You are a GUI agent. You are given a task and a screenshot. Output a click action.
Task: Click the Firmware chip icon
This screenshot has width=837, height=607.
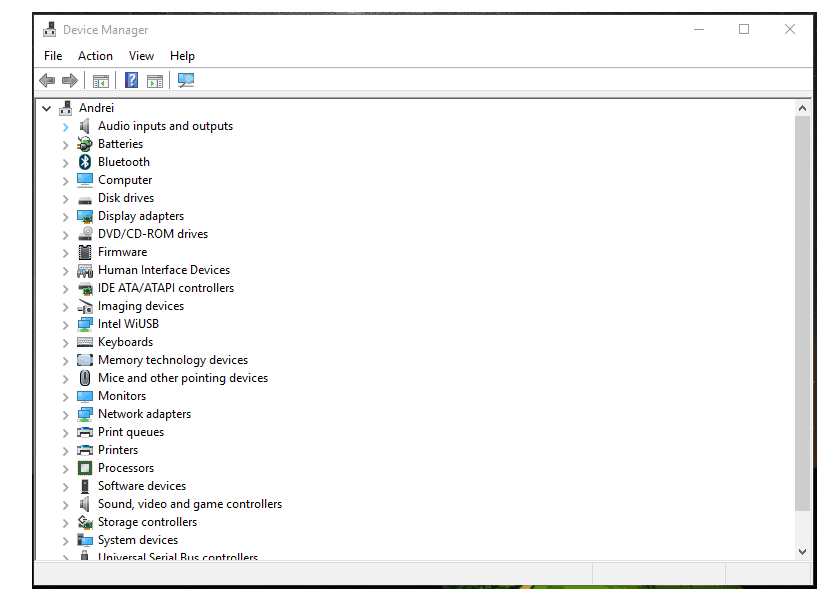pos(85,252)
